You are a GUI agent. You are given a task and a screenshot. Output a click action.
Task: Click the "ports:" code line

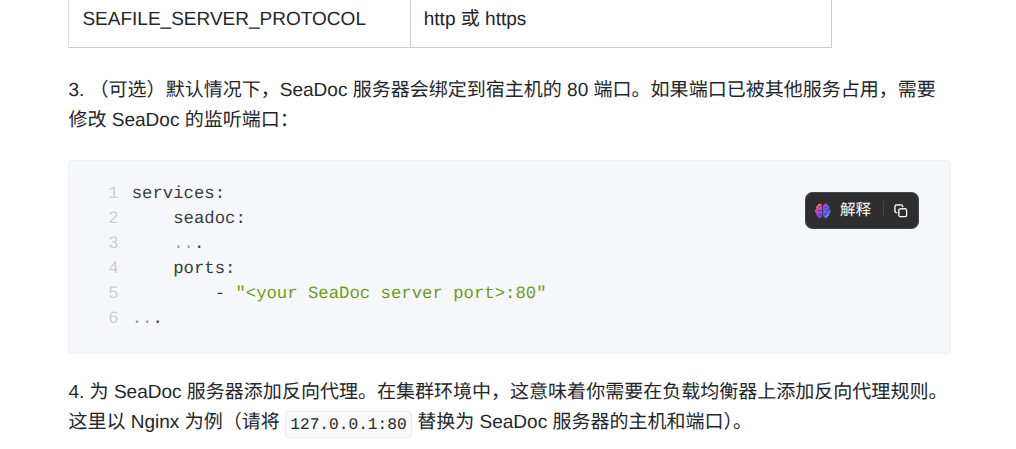pyautogui.click(x=204, y=268)
